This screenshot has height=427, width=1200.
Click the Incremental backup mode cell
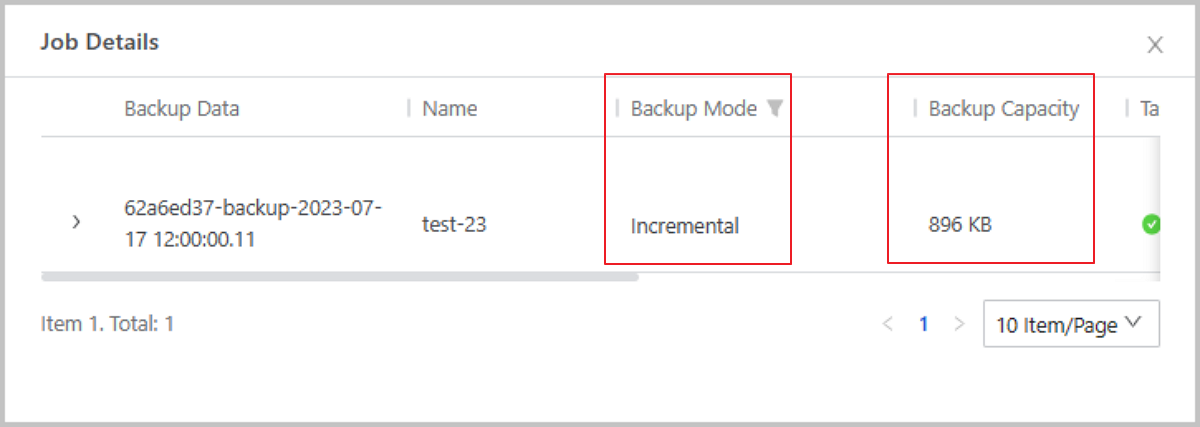(684, 226)
